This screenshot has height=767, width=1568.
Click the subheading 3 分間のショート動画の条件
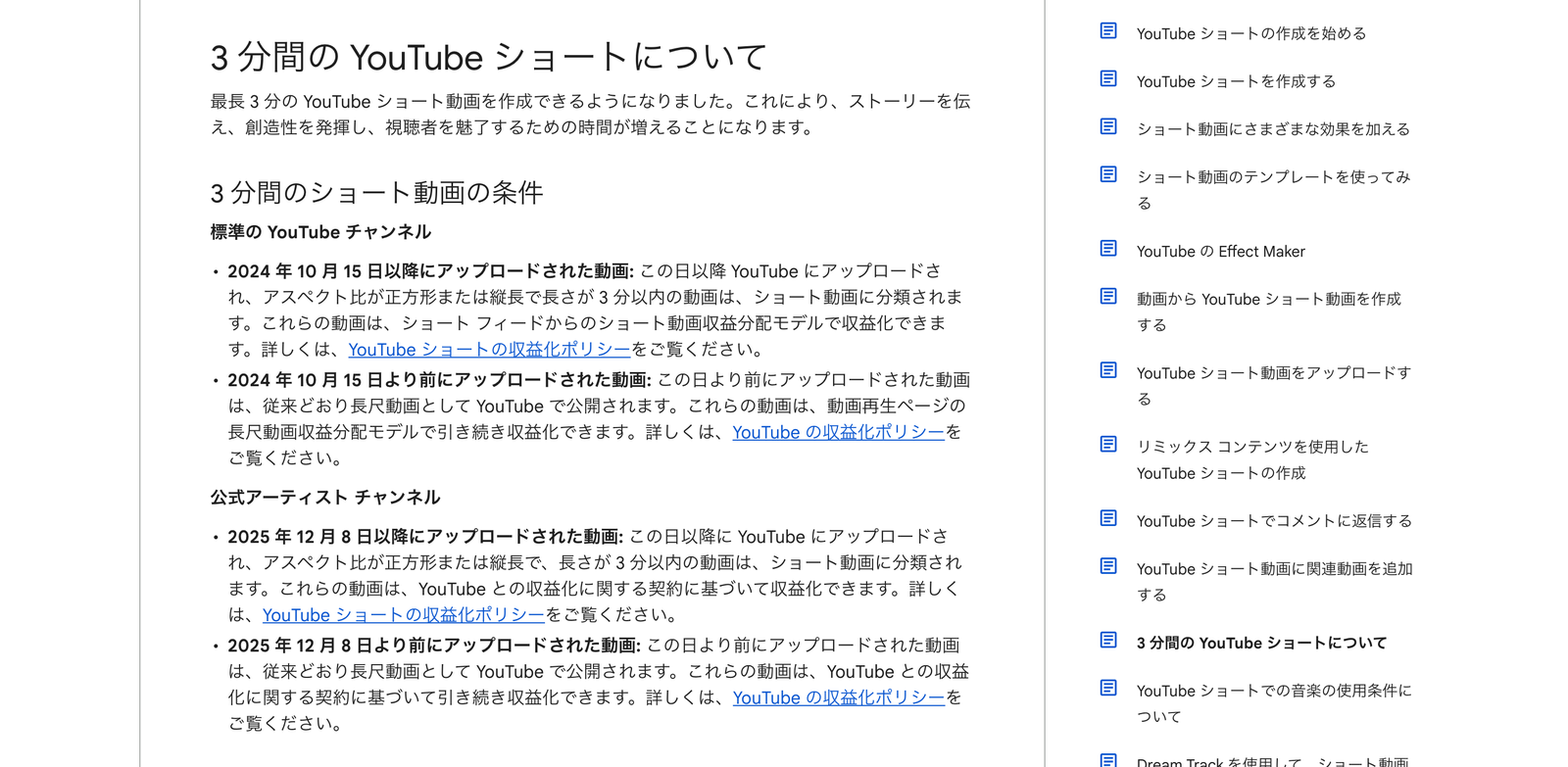click(x=376, y=193)
